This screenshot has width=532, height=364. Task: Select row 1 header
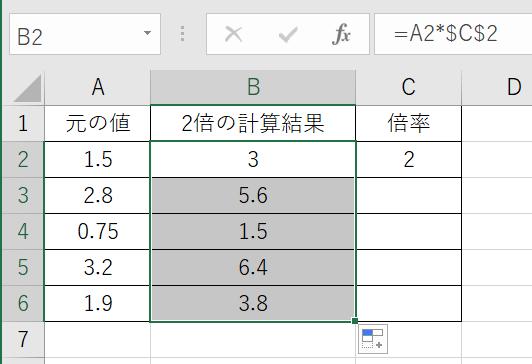click(23, 123)
